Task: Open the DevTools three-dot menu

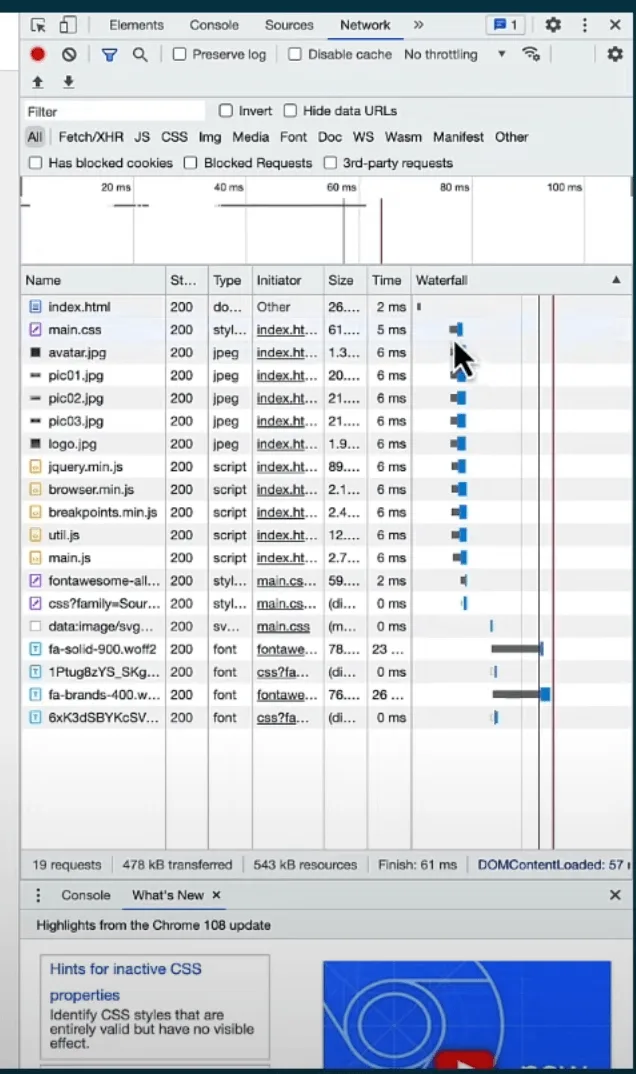Action: pos(584,25)
